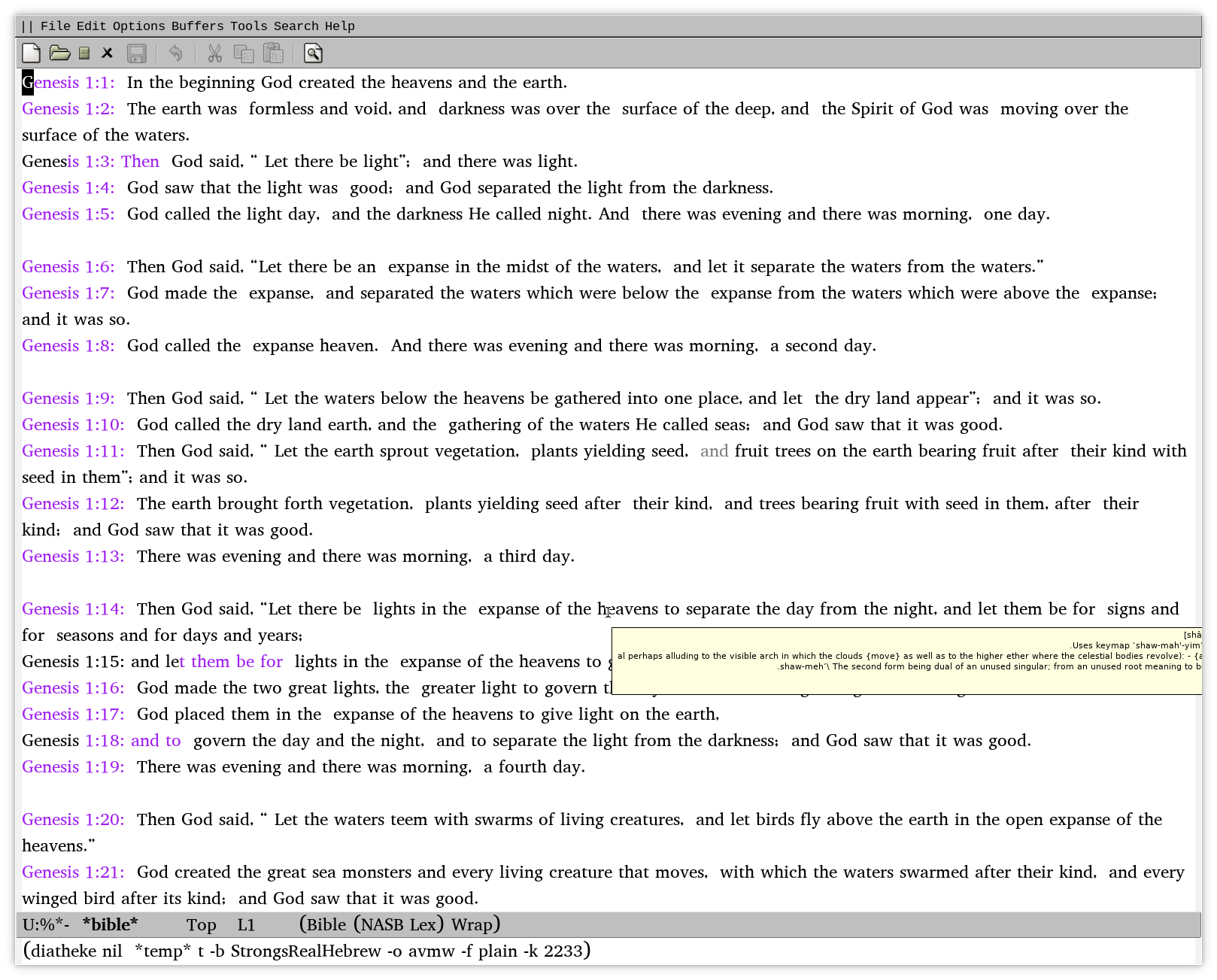The image size is (1217, 980).
Task: Click the Paste clipboard icon
Action: 273,53
